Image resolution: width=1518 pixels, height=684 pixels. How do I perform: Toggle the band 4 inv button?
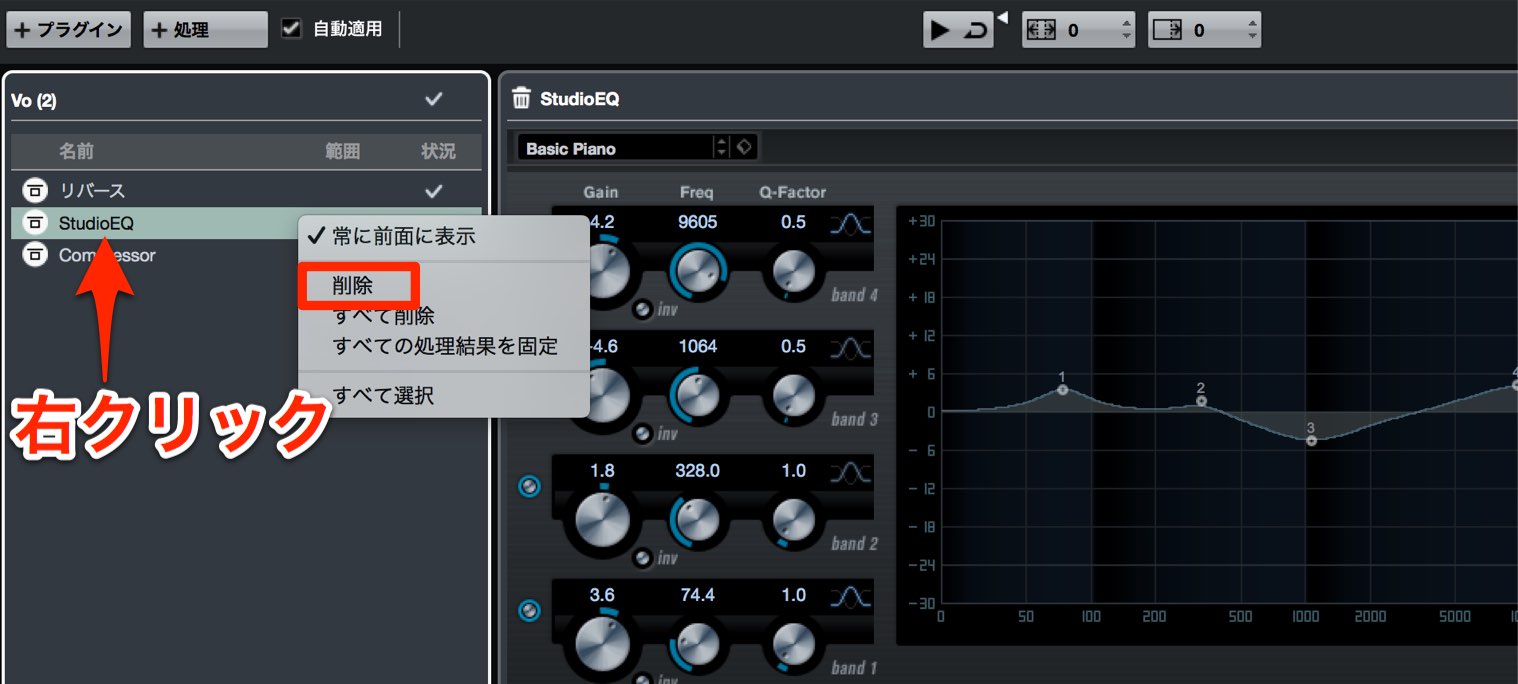click(x=642, y=309)
